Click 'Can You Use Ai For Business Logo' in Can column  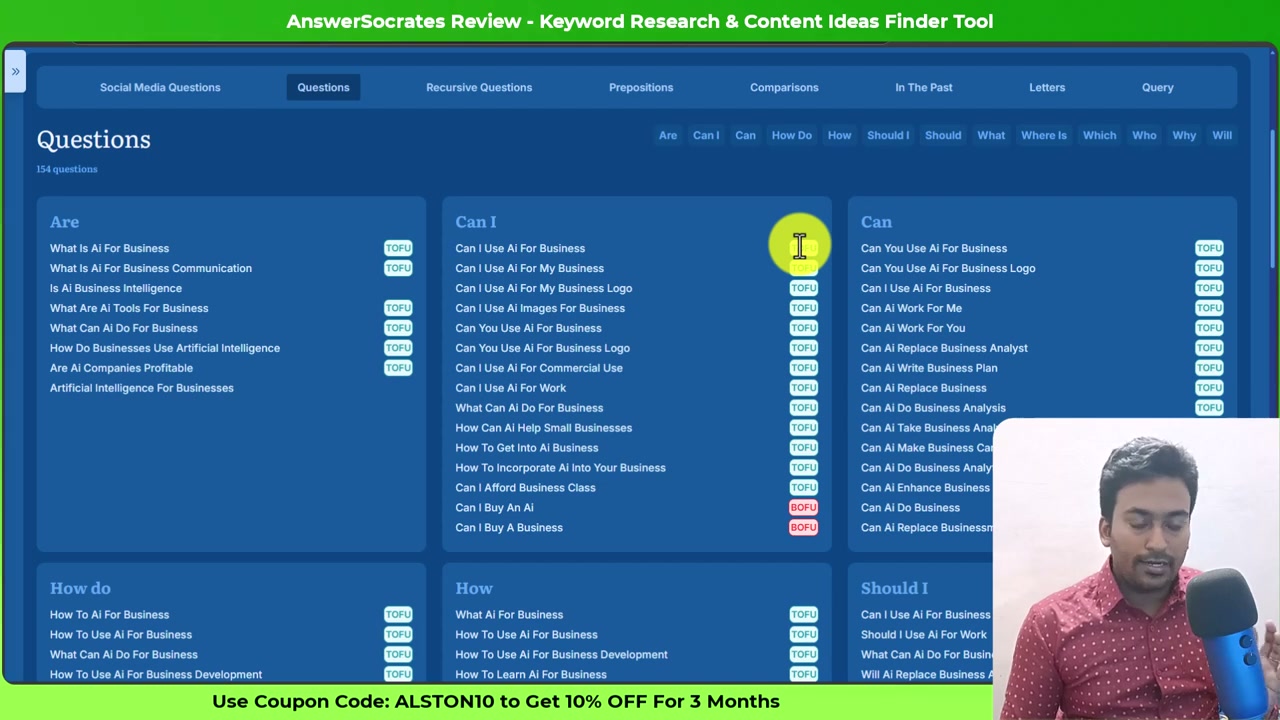pyautogui.click(x=948, y=268)
